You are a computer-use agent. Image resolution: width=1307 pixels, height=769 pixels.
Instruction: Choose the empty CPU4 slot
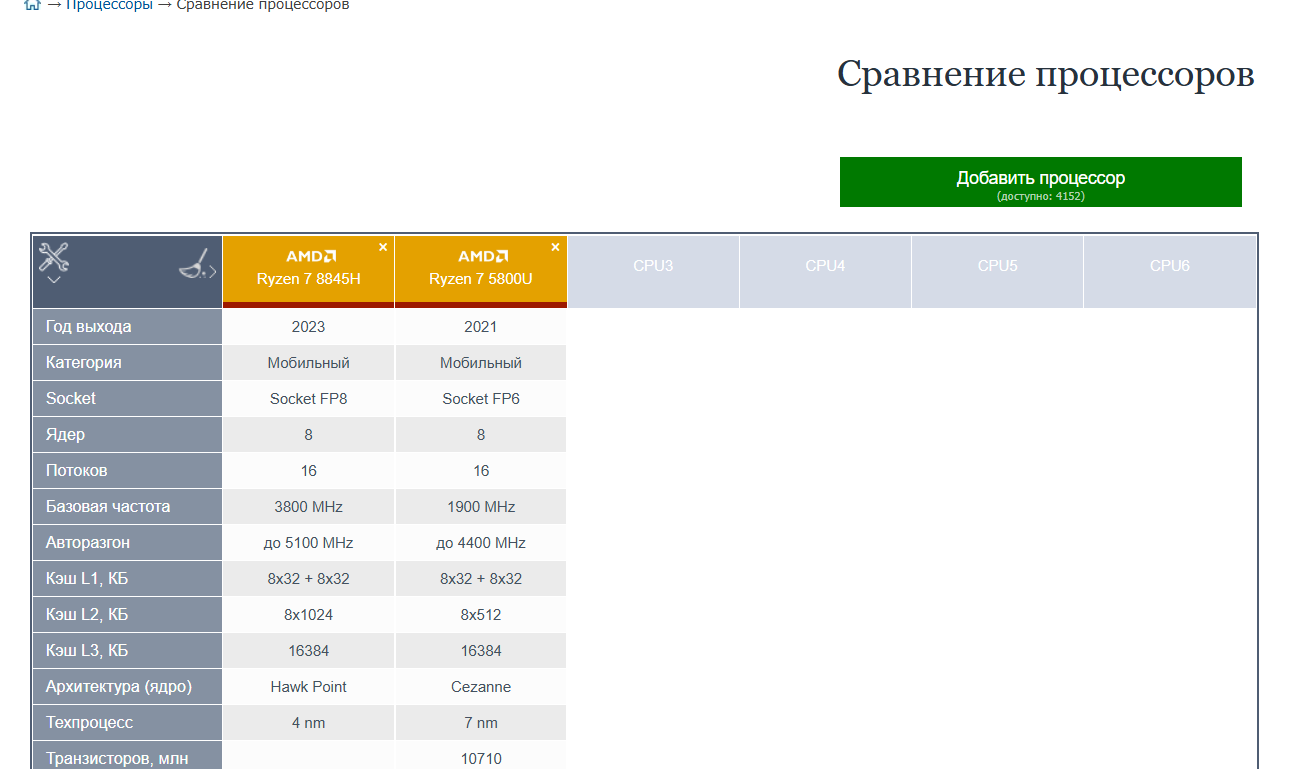(825, 272)
